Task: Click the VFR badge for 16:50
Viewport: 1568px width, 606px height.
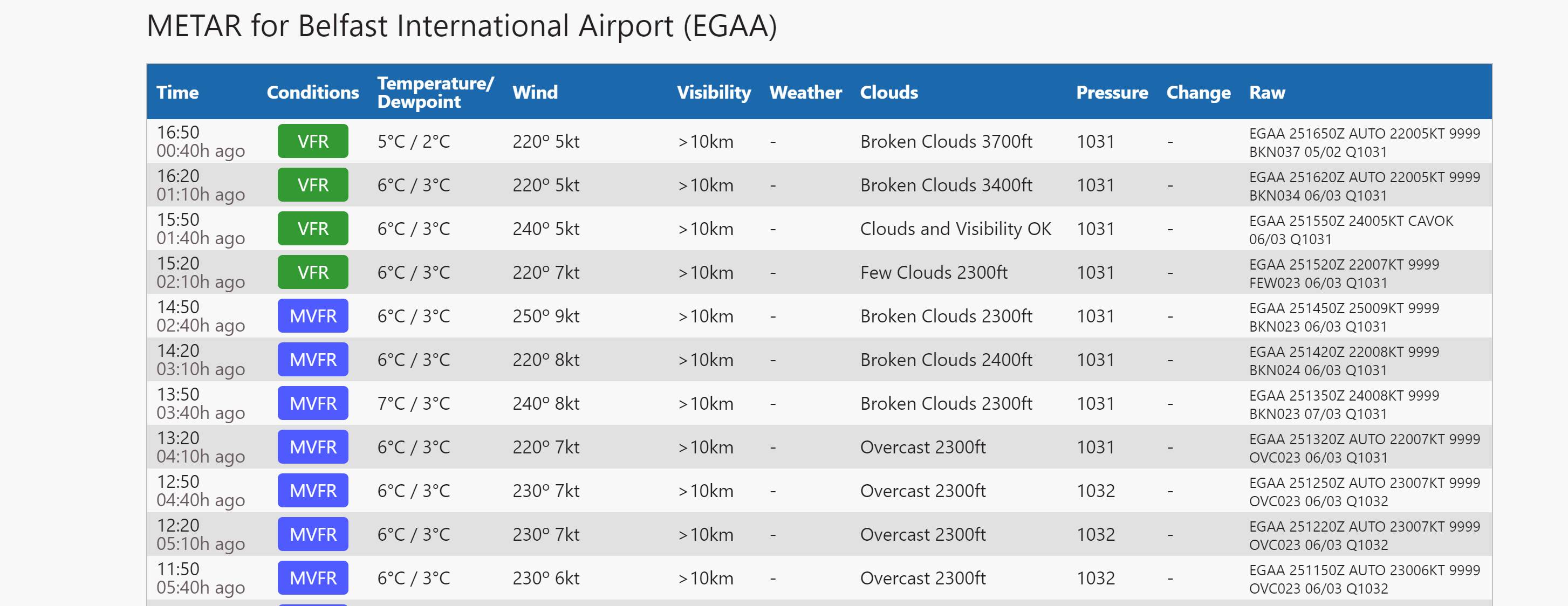Action: [x=313, y=141]
